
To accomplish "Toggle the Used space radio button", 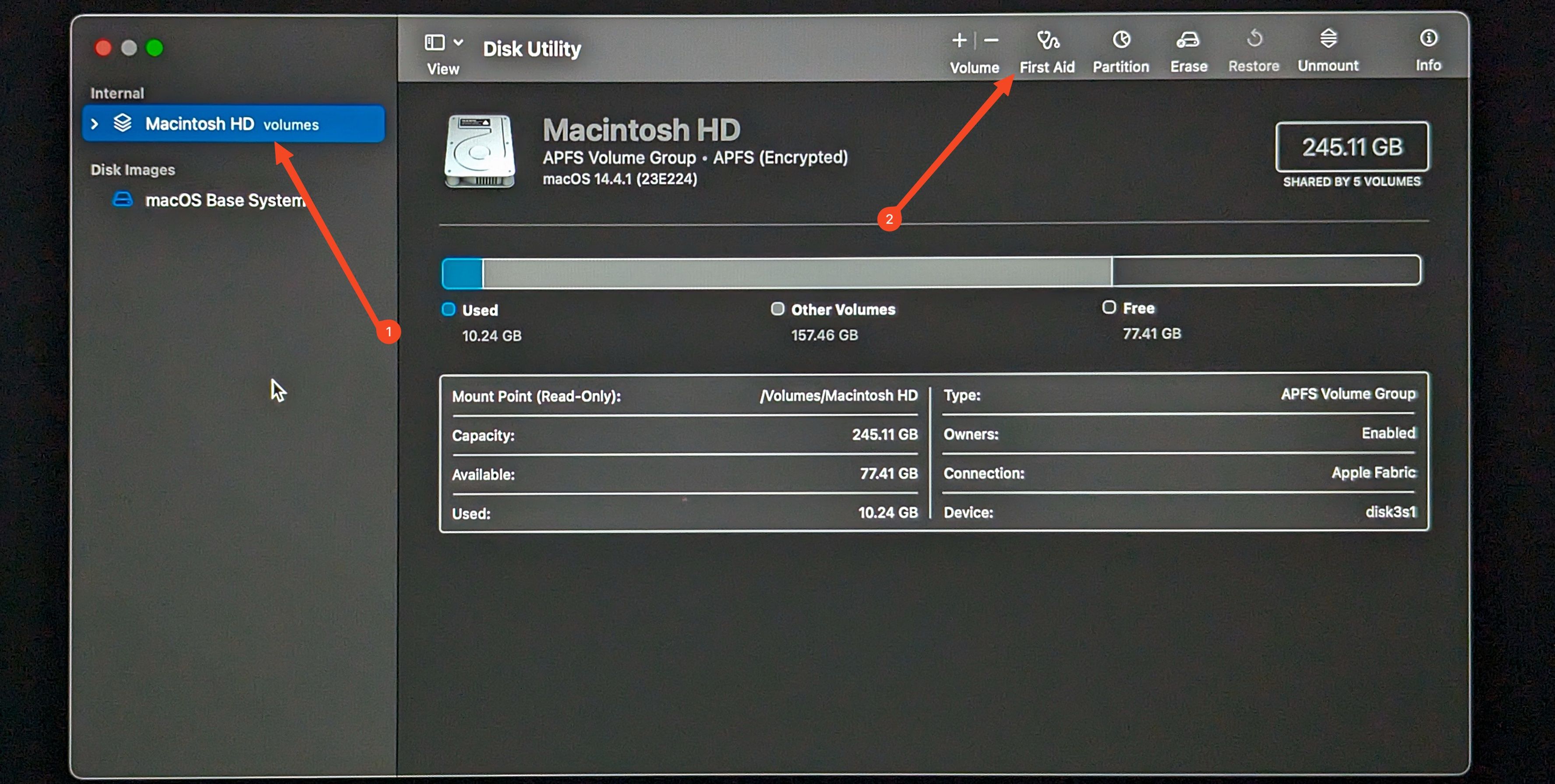I will click(x=449, y=308).
